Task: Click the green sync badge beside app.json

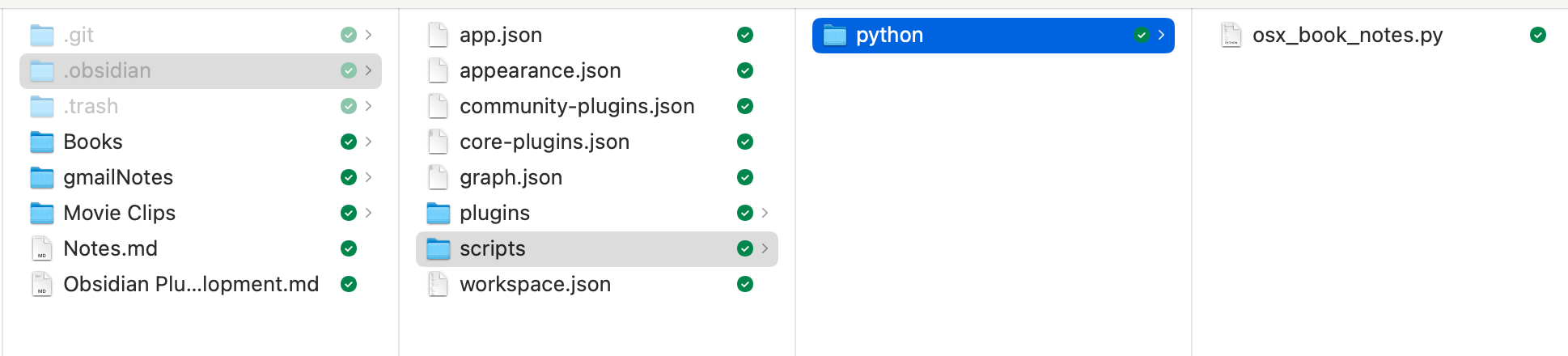Action: point(745,36)
